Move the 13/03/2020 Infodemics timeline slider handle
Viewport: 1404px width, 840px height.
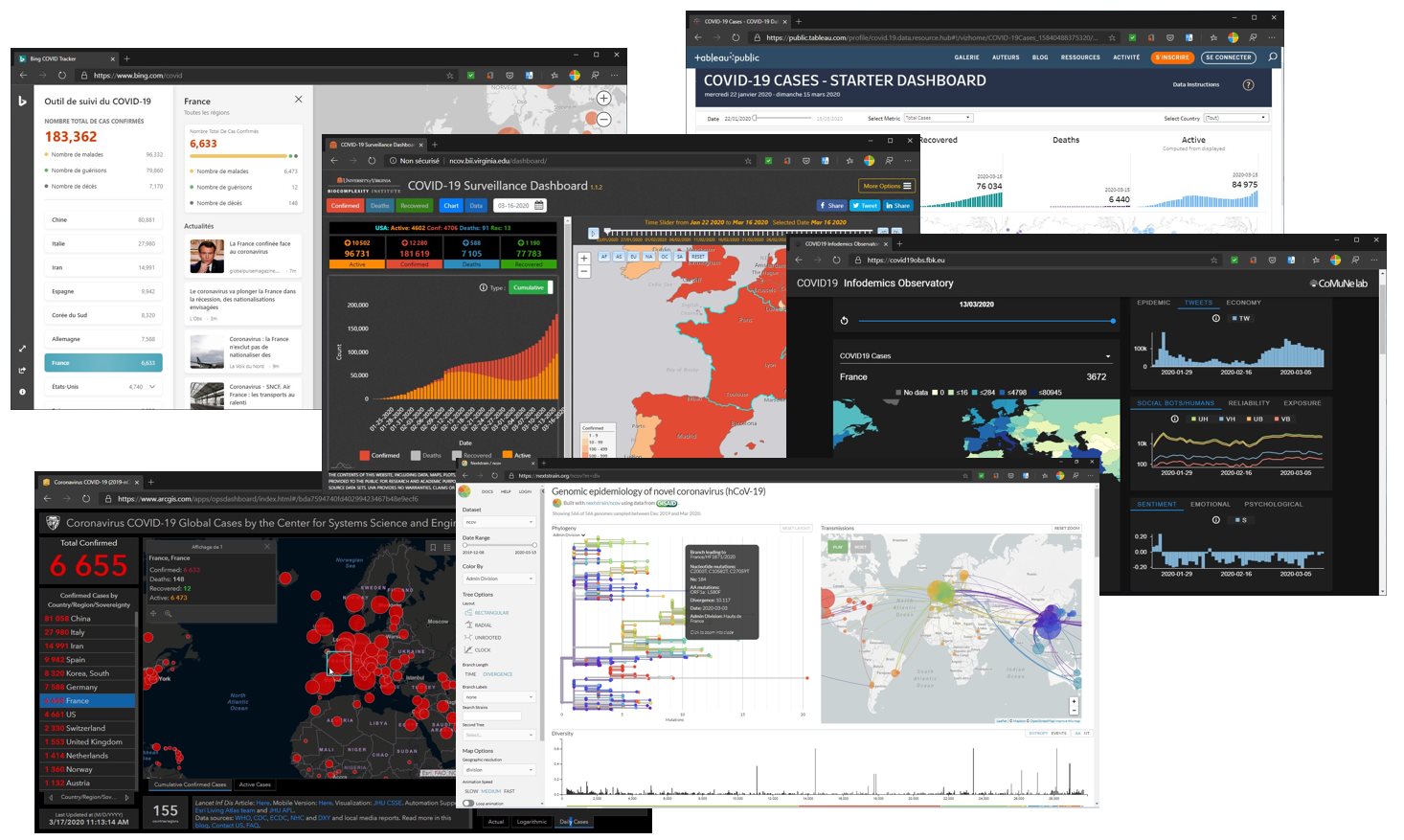click(1113, 321)
